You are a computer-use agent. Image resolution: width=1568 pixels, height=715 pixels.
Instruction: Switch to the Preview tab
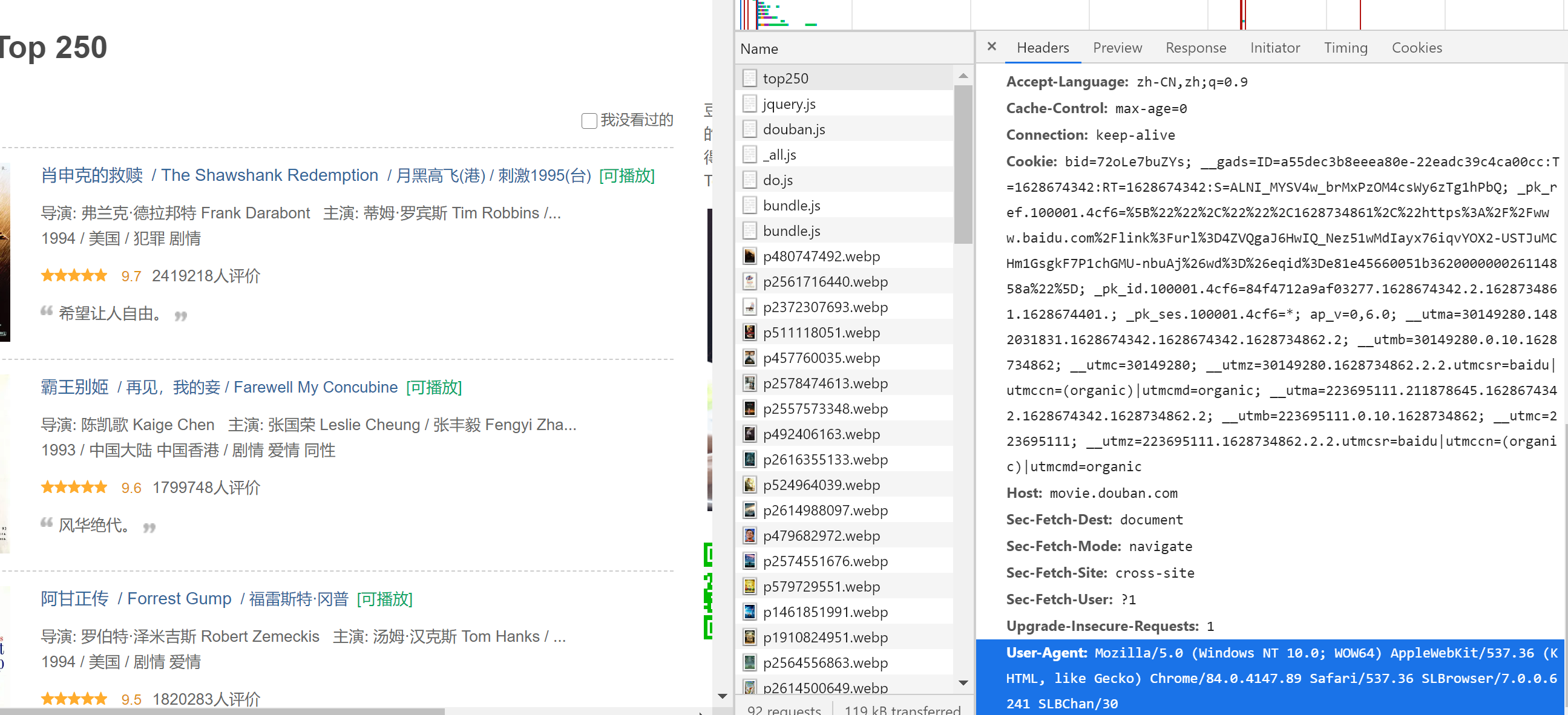tap(1117, 47)
